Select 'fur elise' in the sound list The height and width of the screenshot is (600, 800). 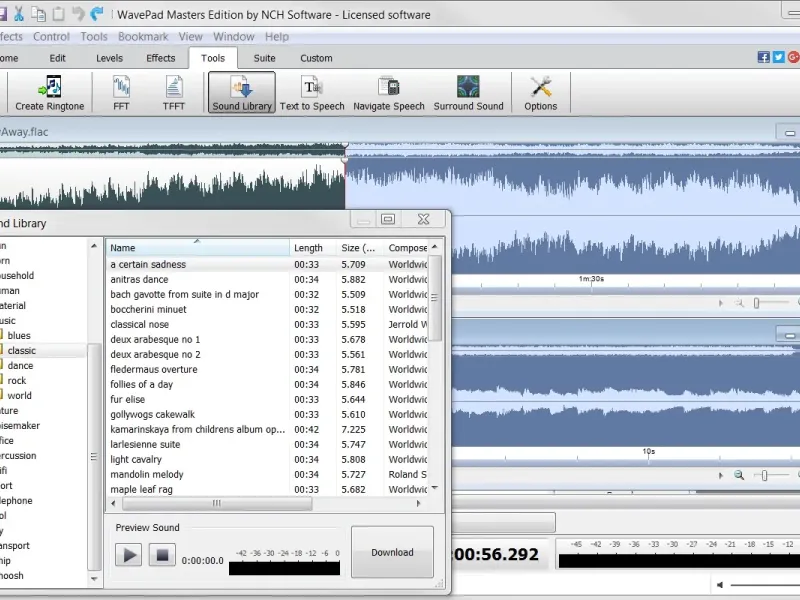click(128, 400)
